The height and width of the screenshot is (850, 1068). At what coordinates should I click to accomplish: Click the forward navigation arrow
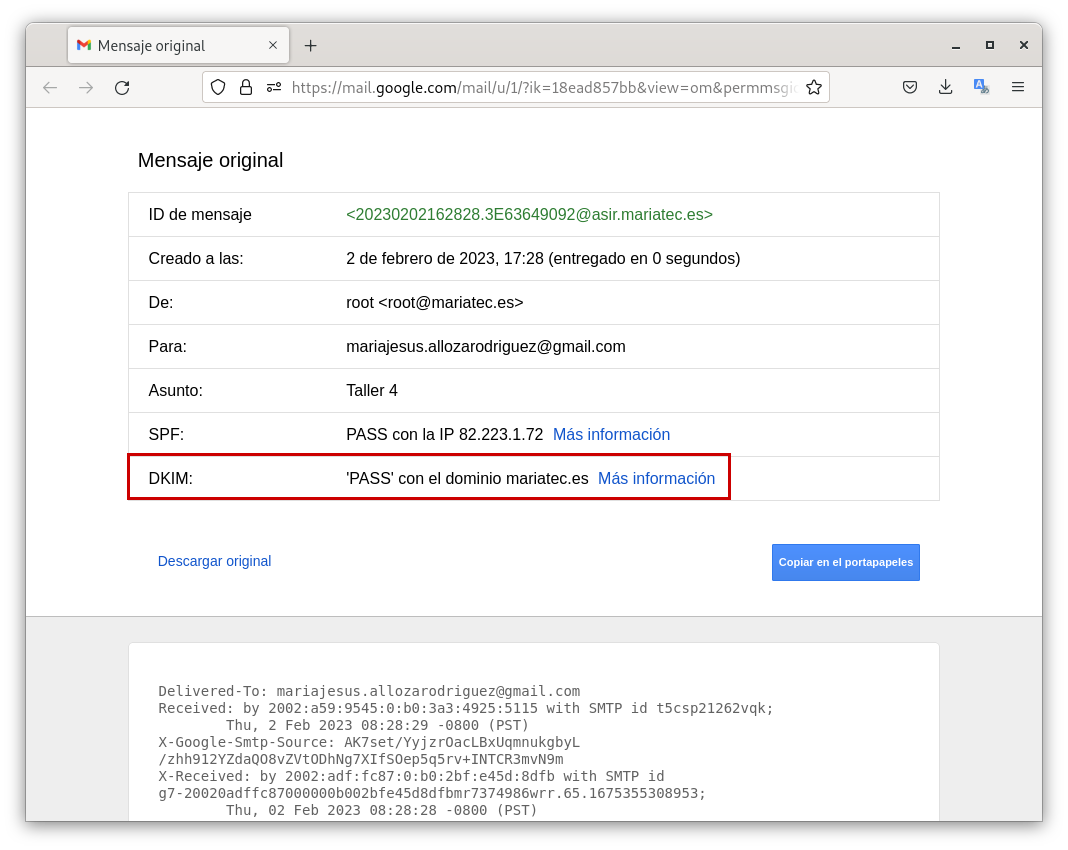coord(86,88)
